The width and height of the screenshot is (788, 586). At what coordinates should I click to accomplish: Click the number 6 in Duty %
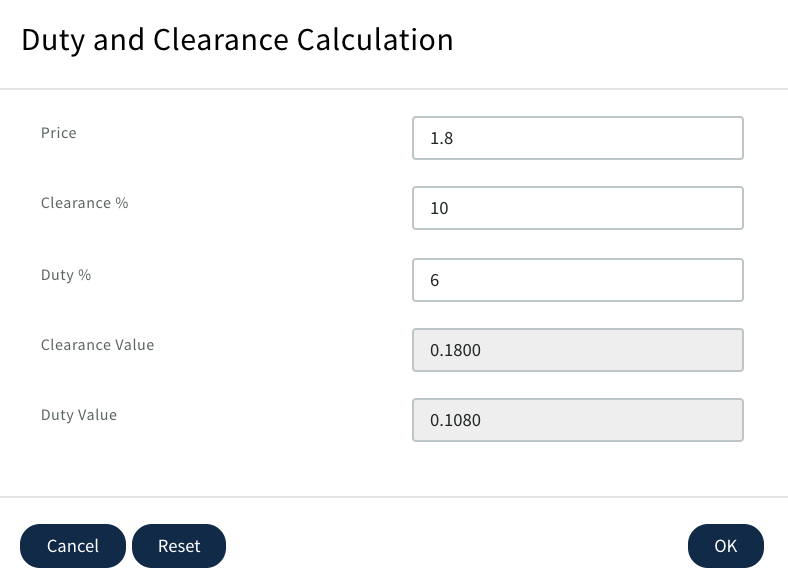tap(435, 281)
